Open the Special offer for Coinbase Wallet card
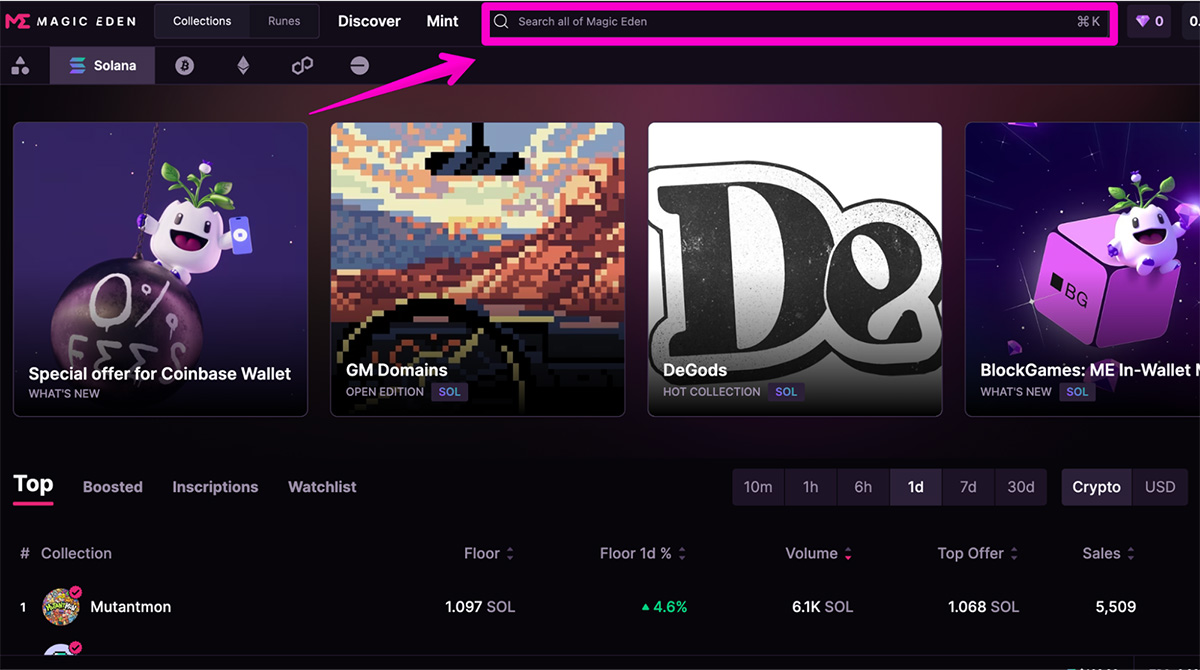The width and height of the screenshot is (1200, 670). tap(160, 269)
